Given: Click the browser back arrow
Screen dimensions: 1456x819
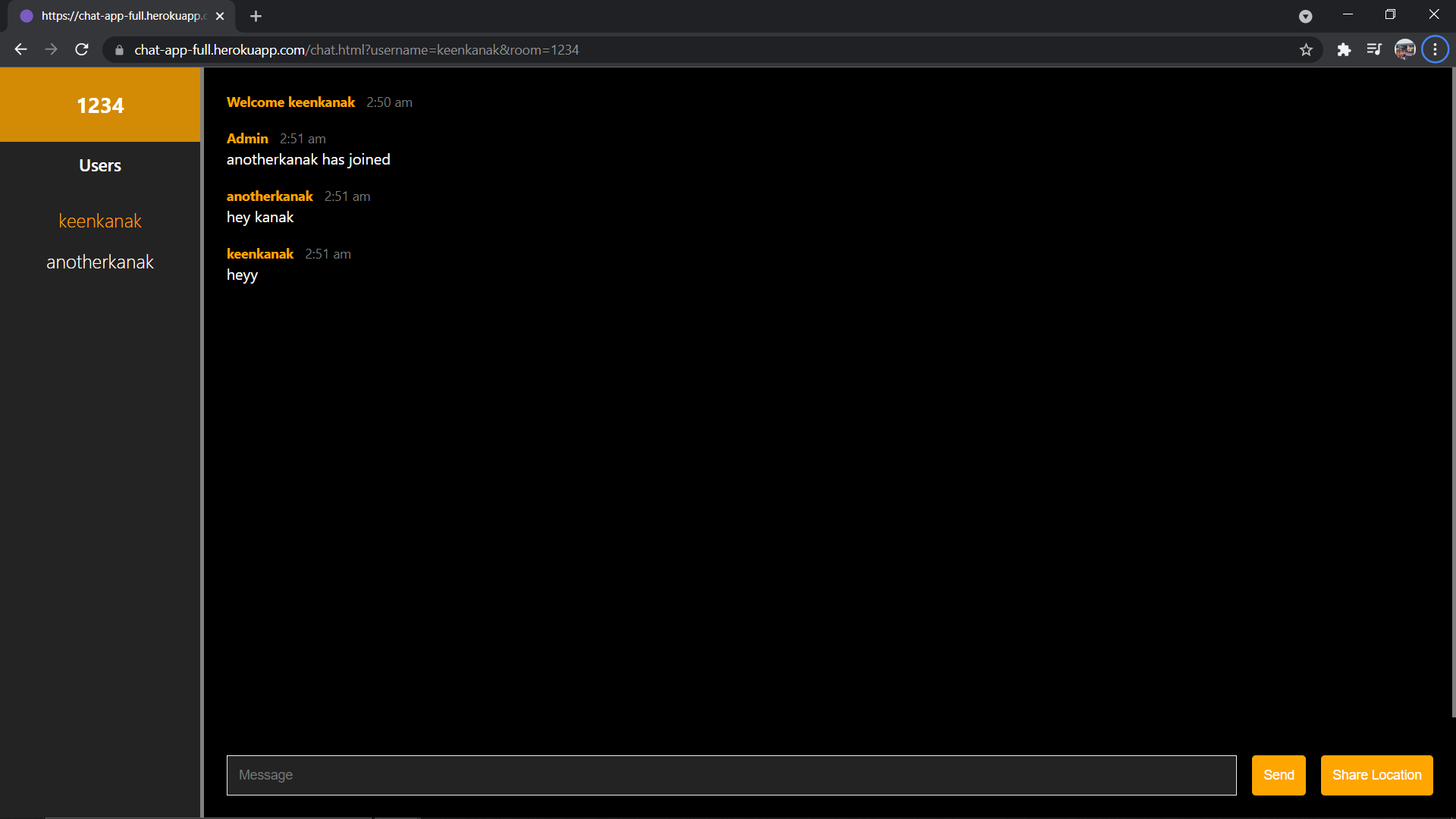Looking at the screenshot, I should (x=20, y=49).
